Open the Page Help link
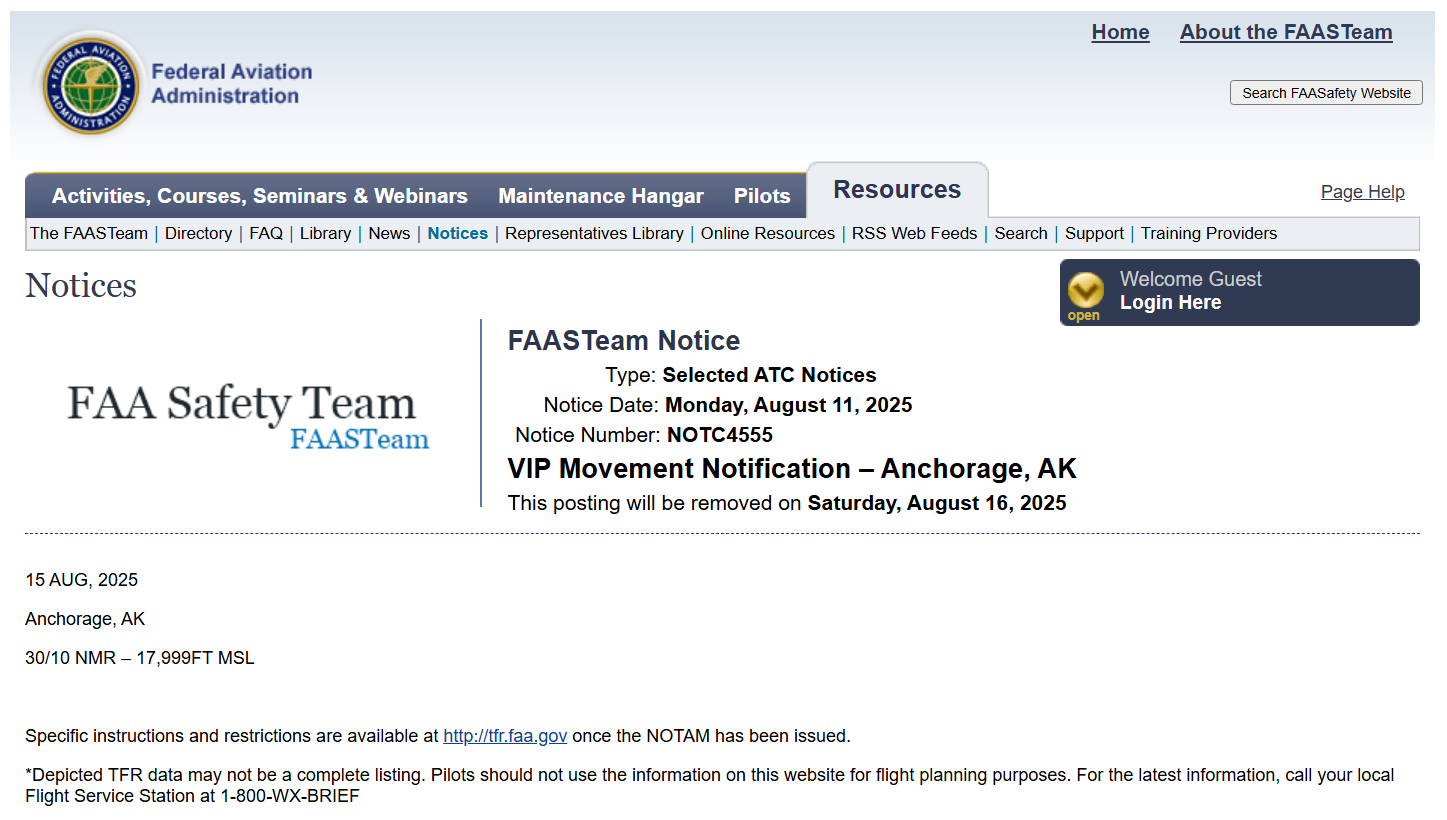 [x=1362, y=192]
